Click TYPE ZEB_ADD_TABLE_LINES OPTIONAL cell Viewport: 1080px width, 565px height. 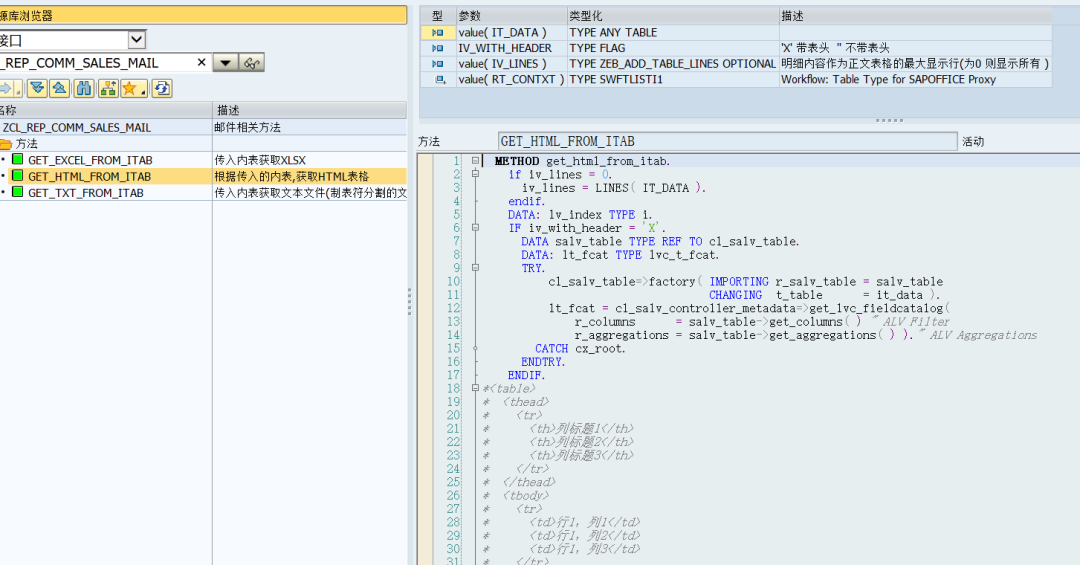673,64
